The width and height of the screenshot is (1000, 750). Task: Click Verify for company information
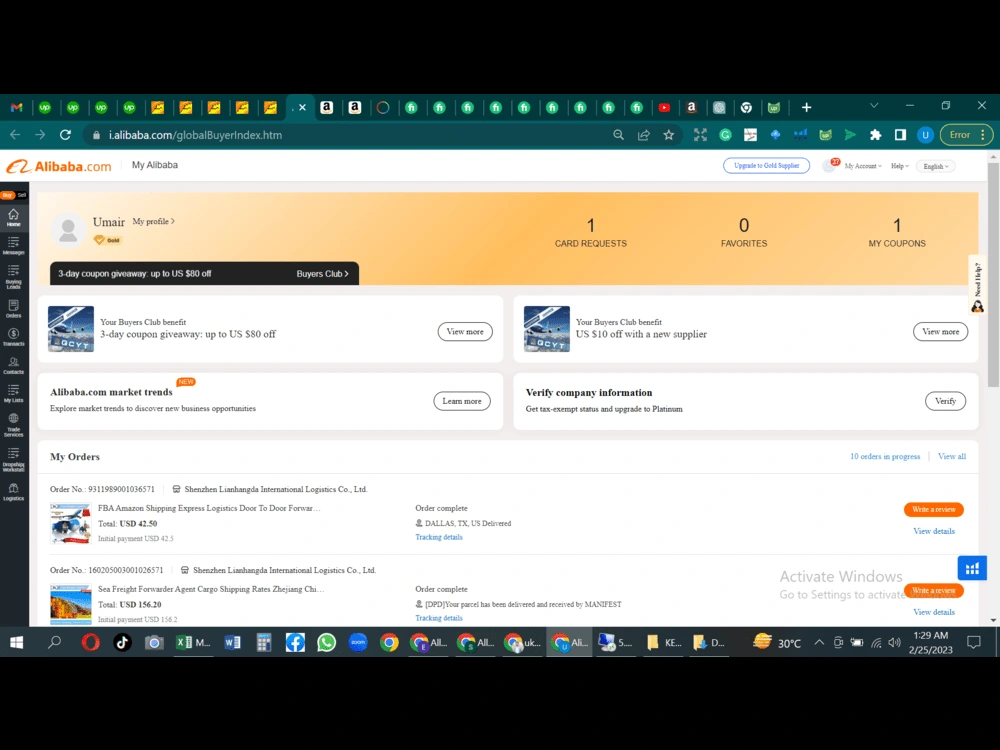pyautogui.click(x=945, y=401)
